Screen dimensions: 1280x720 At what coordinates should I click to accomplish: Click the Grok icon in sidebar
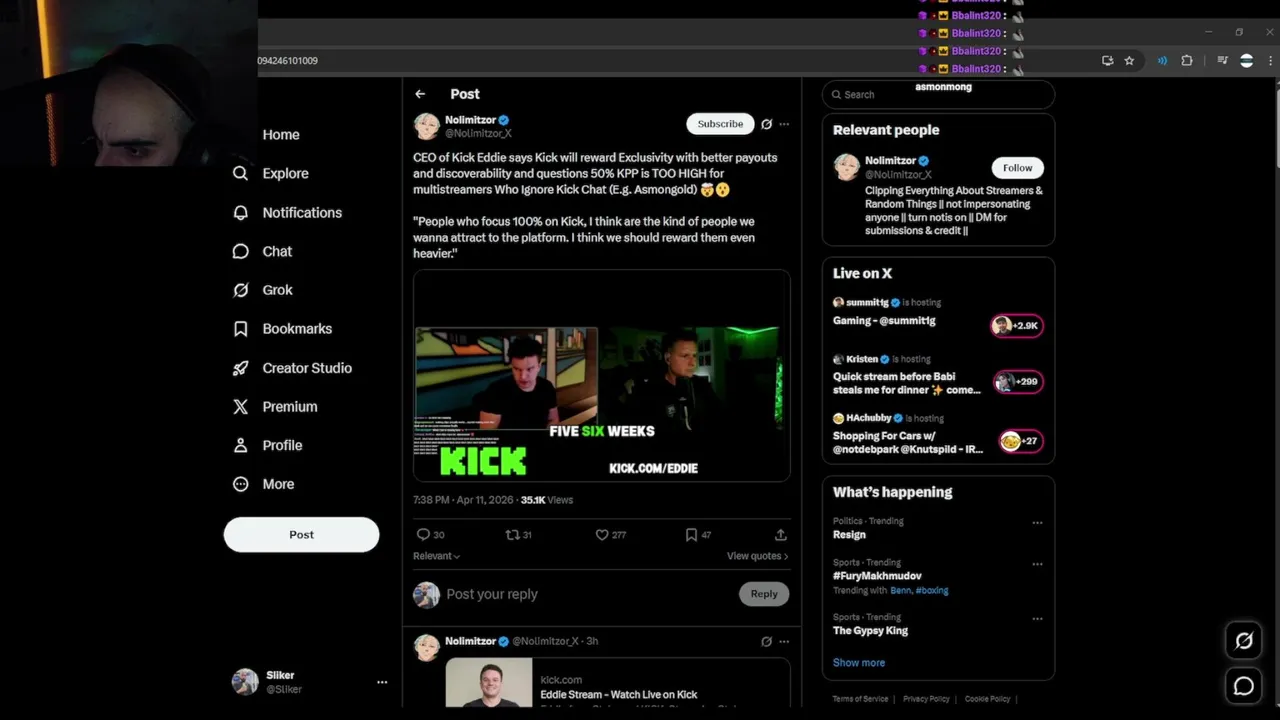(240, 290)
